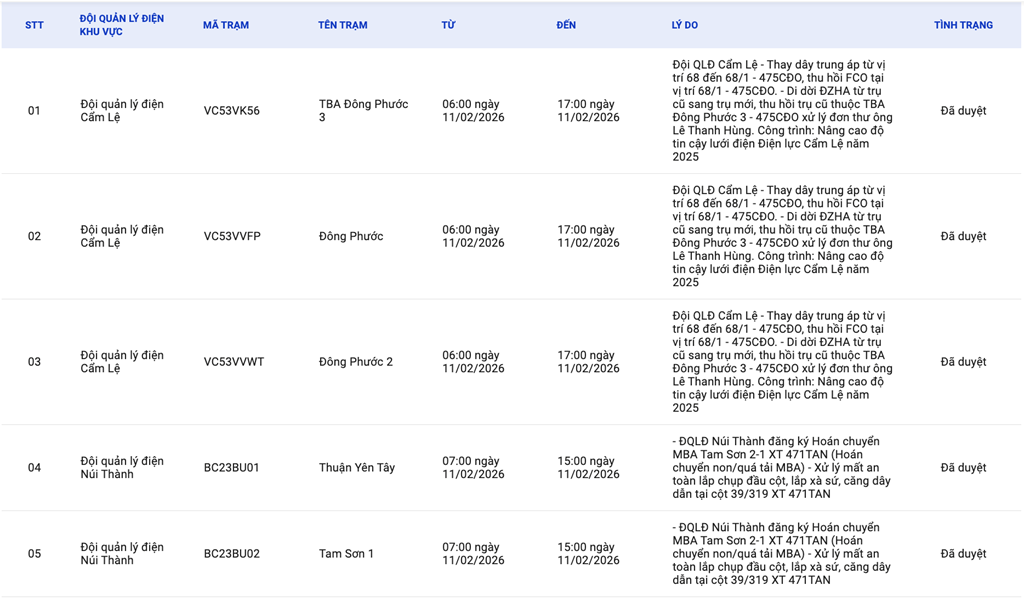Select the TỪ column header

448,25
